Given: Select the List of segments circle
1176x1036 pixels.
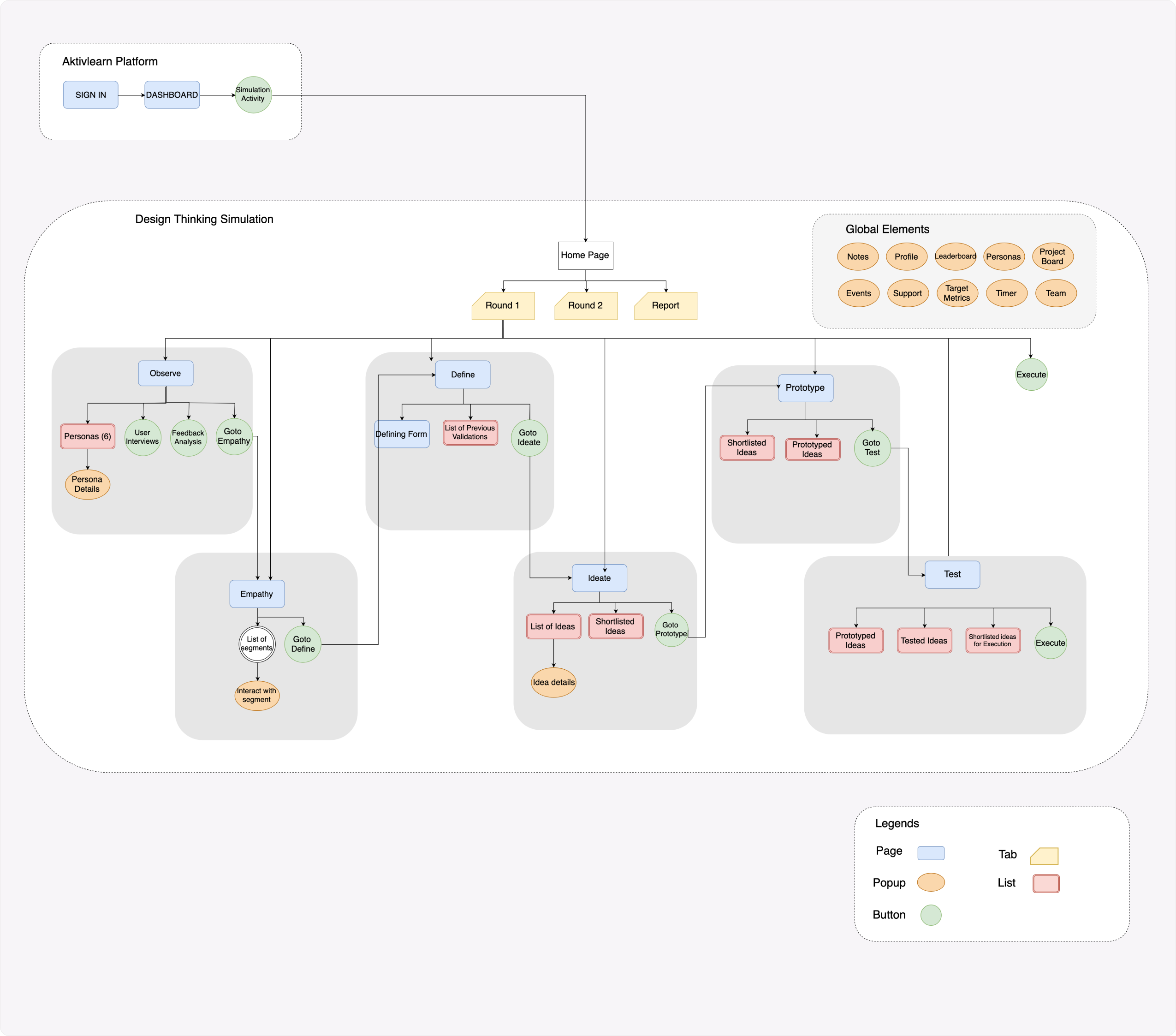Looking at the screenshot, I should [x=257, y=644].
